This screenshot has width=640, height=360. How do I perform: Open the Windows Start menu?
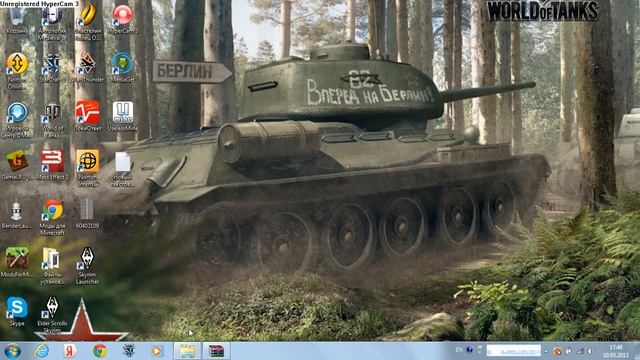[x=12, y=351]
